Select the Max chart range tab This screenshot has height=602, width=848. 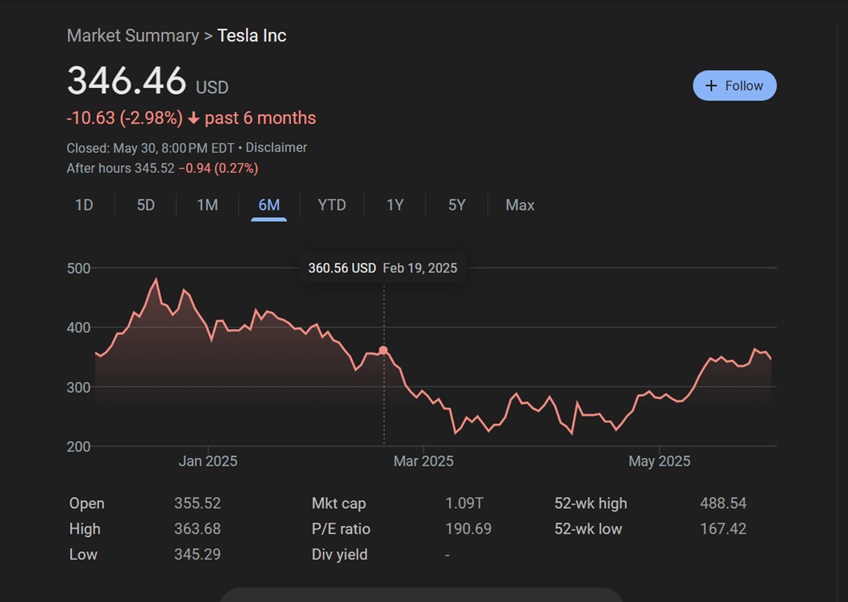point(520,205)
